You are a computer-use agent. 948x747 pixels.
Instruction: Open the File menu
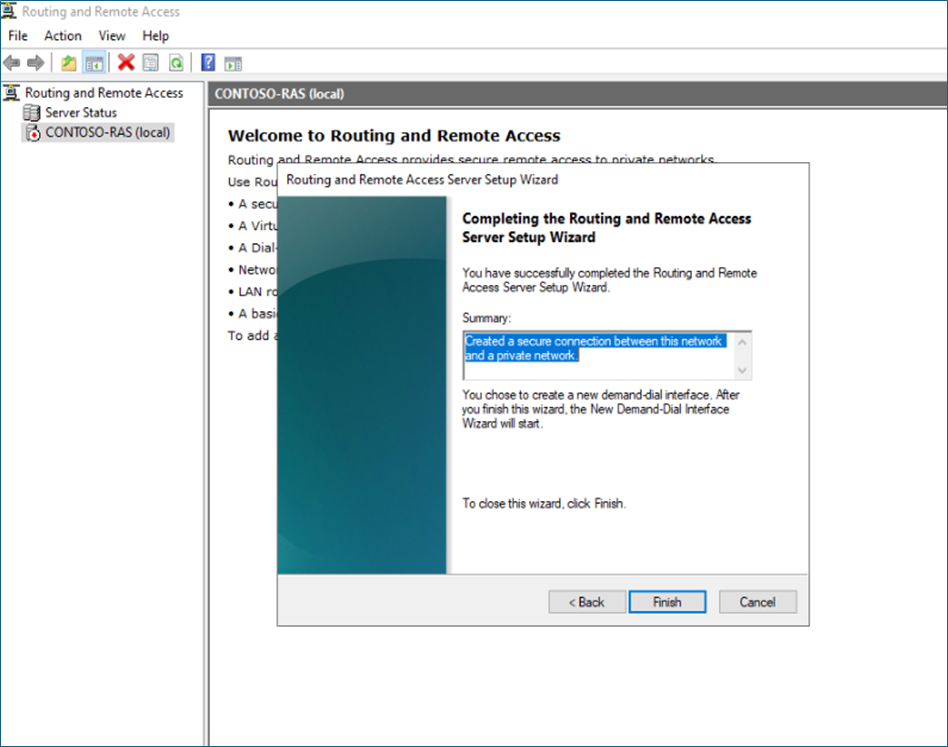tap(18, 36)
